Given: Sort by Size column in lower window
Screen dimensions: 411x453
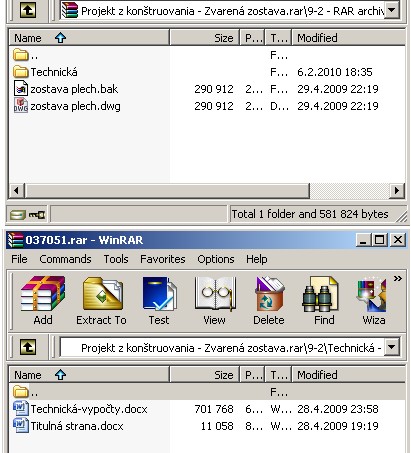Looking at the screenshot, I should click(x=204, y=375).
